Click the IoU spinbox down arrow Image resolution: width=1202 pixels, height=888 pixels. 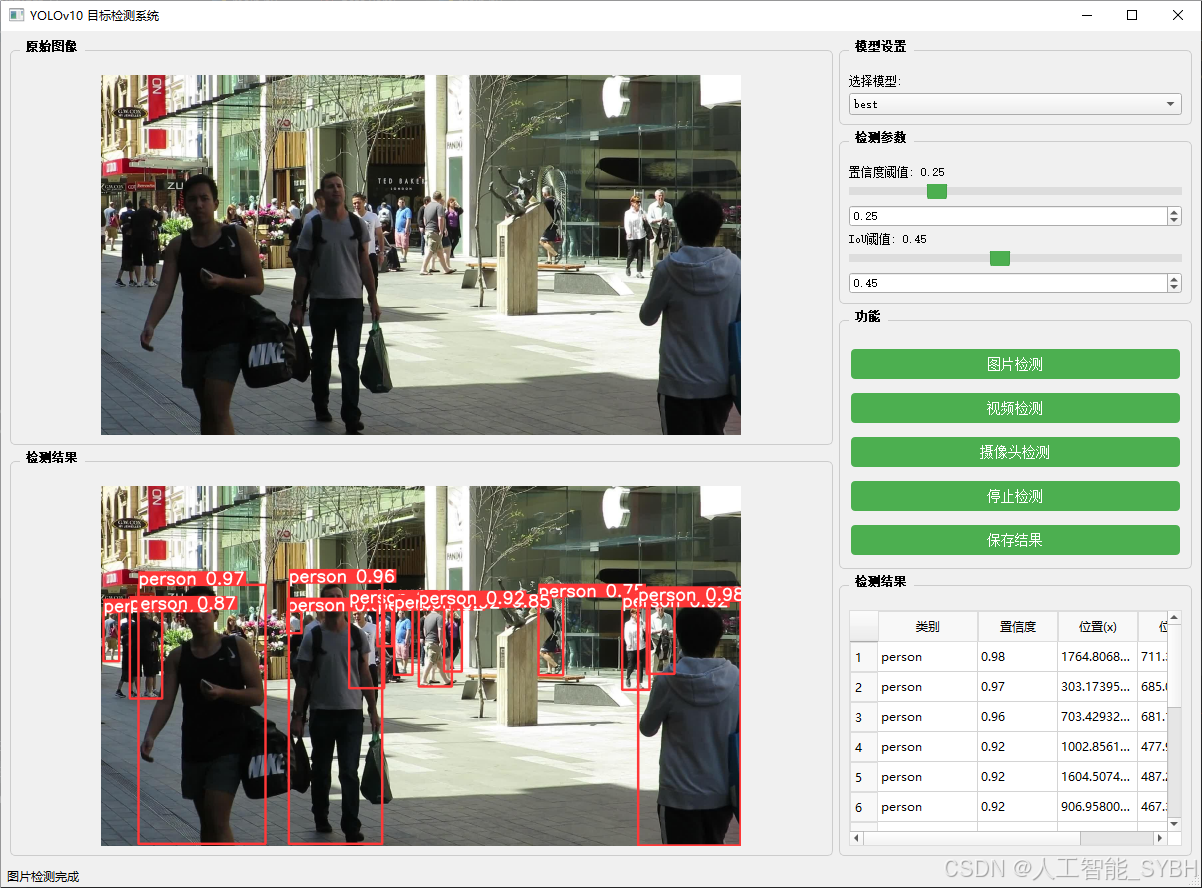coord(1172,288)
